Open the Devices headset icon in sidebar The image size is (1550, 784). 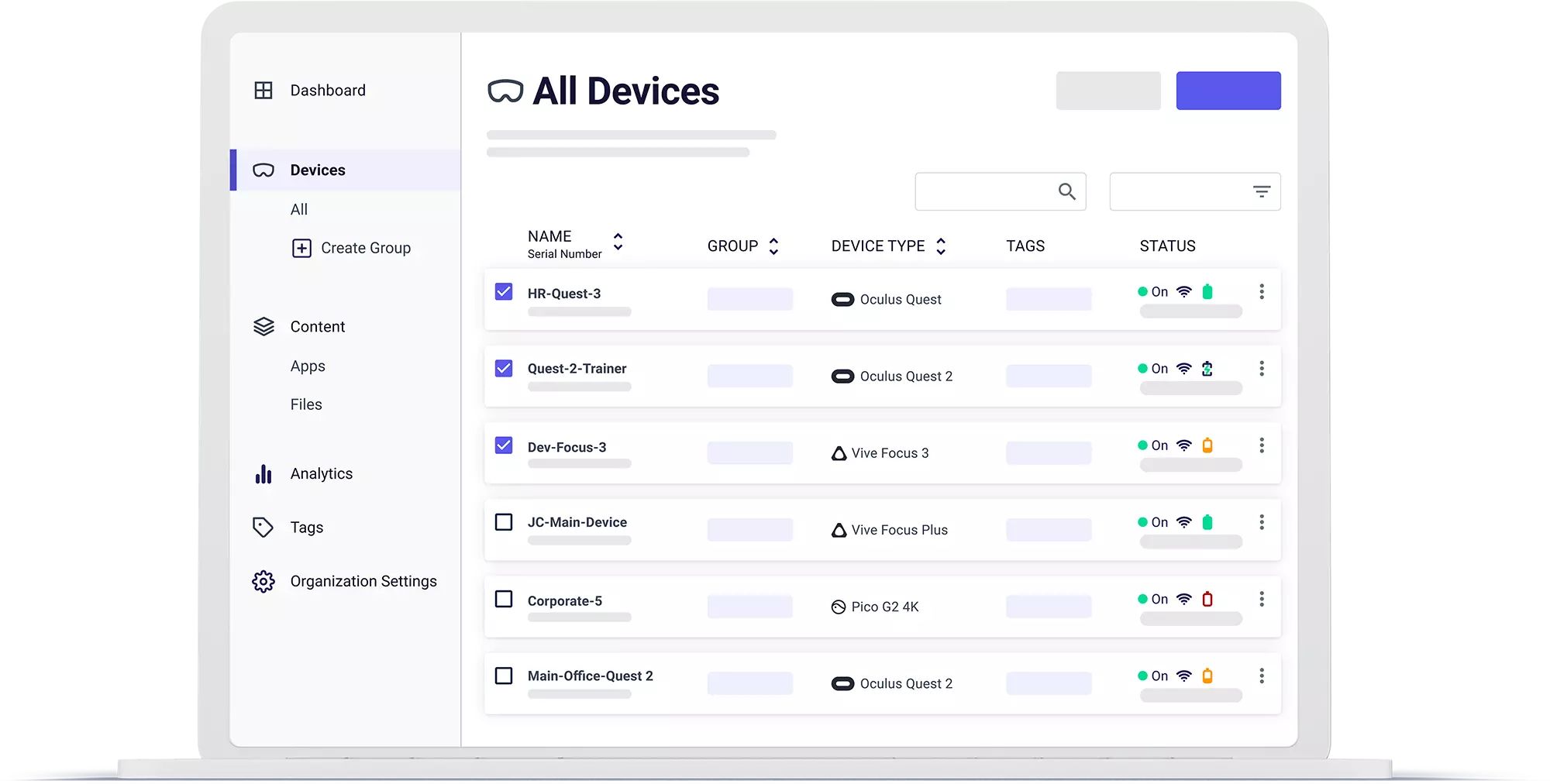263,169
